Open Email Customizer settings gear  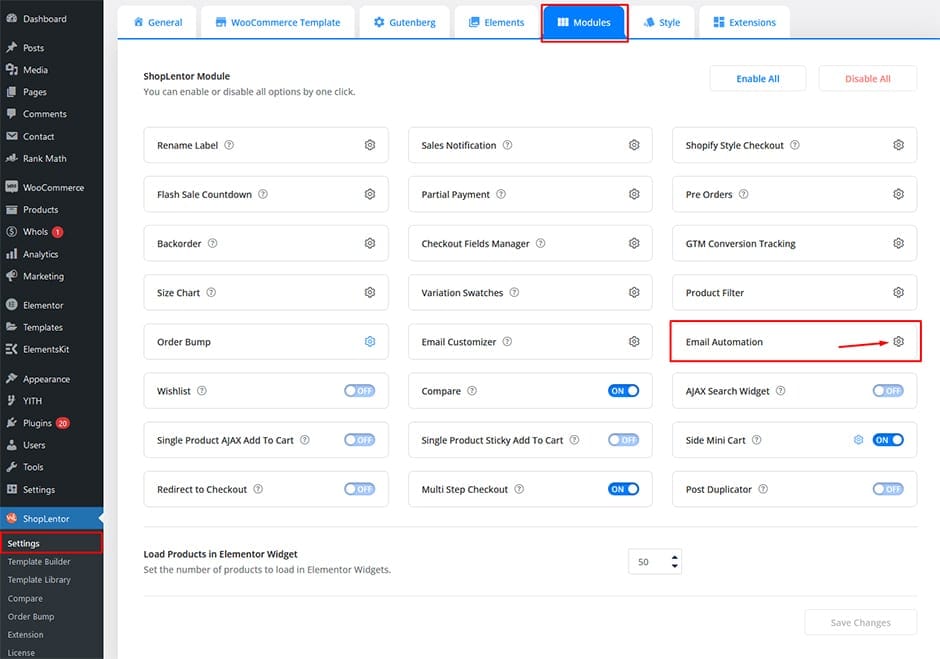pos(633,341)
